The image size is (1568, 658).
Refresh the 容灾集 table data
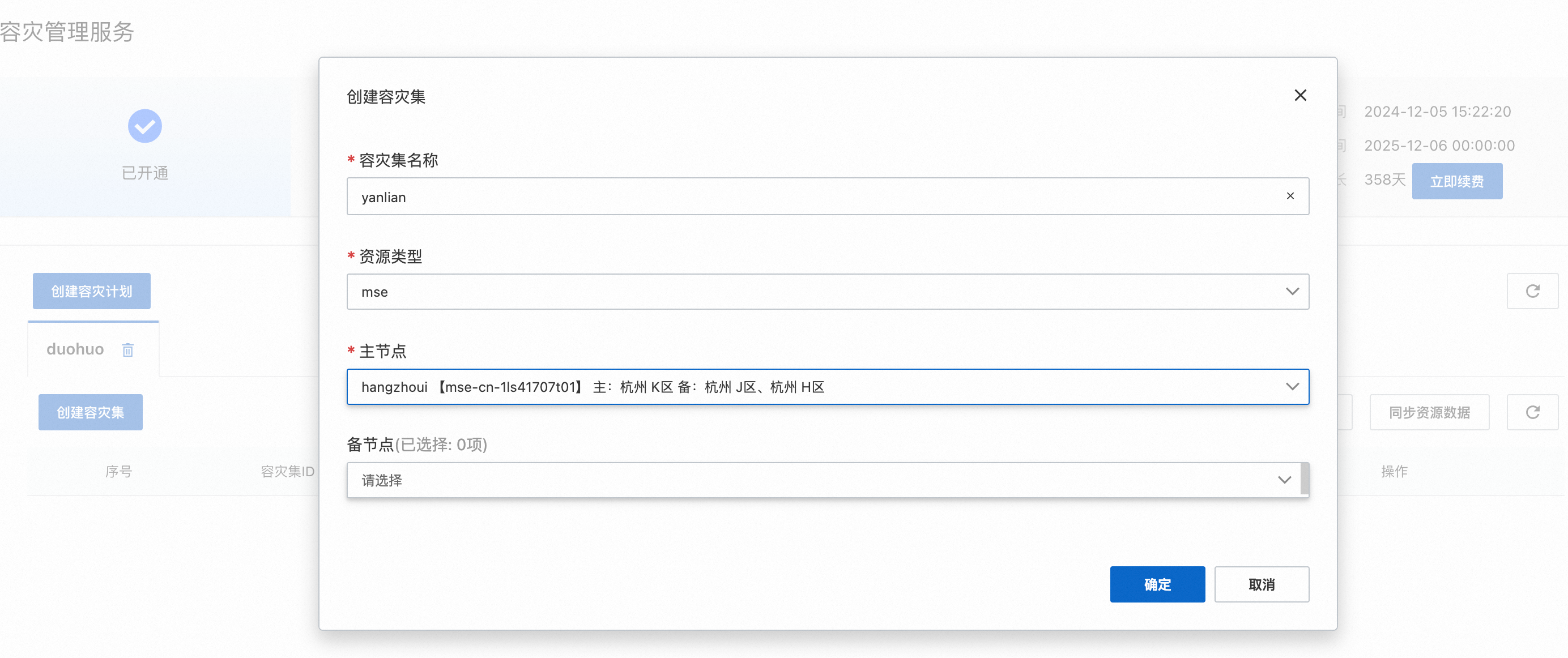[1532, 412]
